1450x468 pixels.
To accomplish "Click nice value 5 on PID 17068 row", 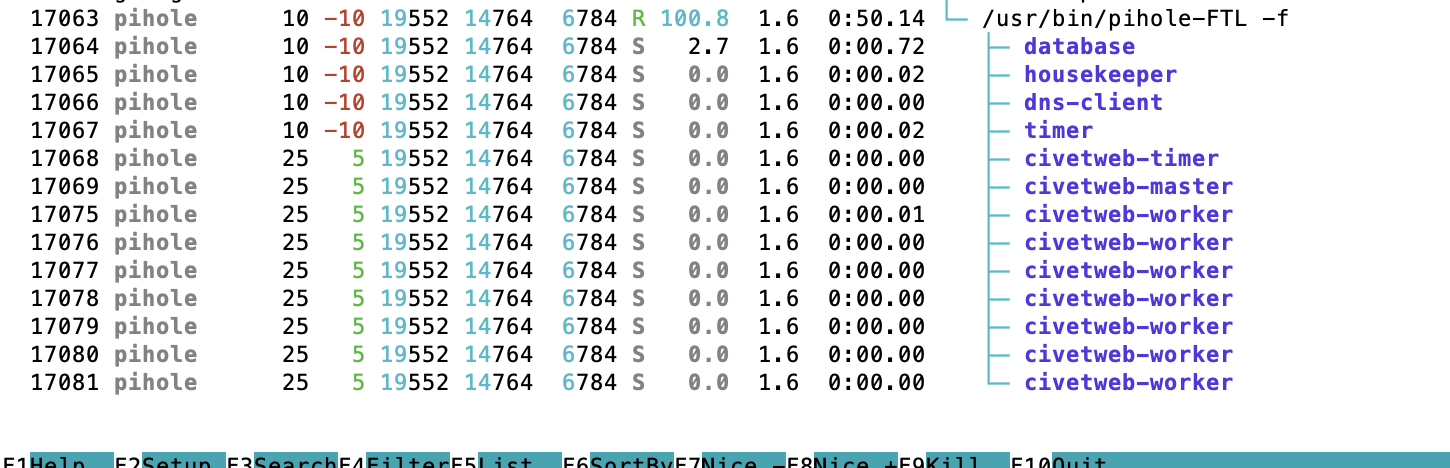I will pyautogui.click(x=359, y=158).
